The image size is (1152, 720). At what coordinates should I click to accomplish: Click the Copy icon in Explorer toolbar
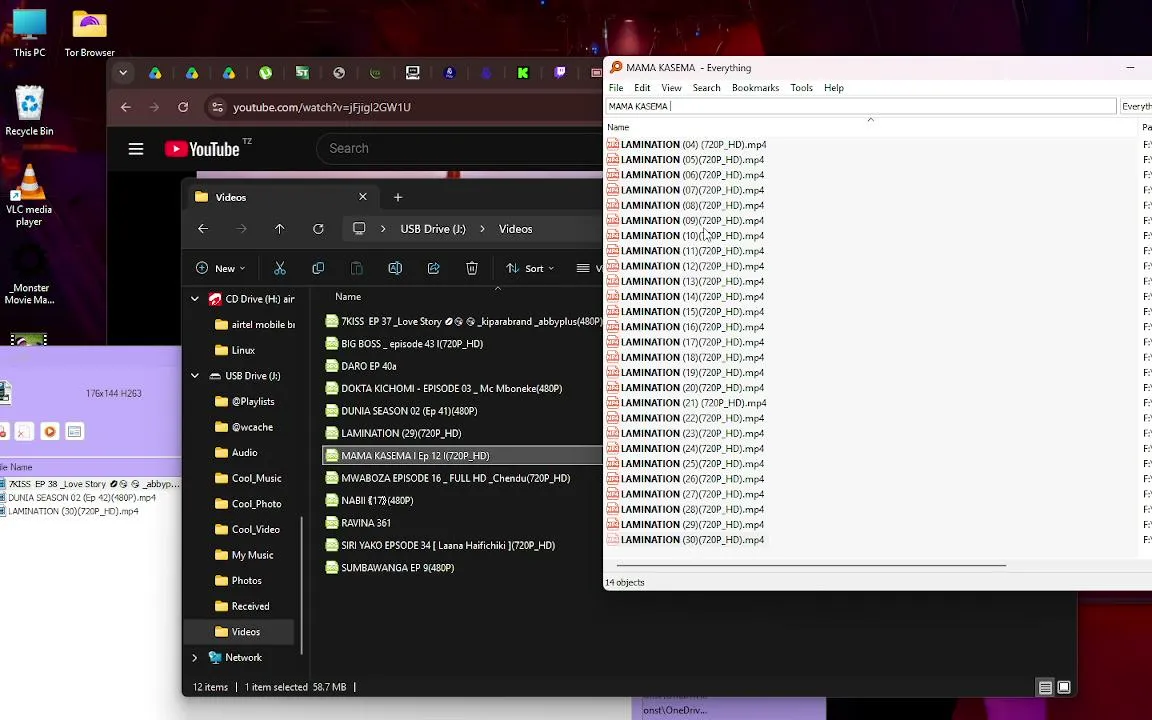pyautogui.click(x=318, y=268)
